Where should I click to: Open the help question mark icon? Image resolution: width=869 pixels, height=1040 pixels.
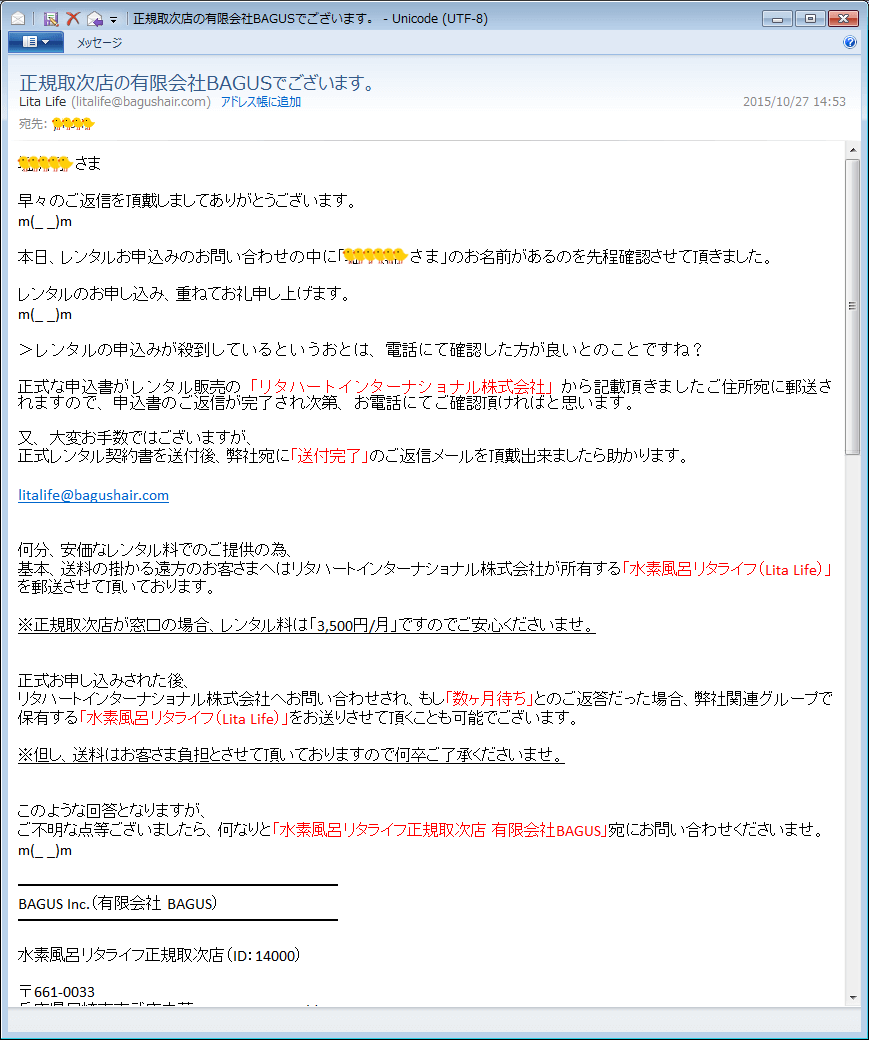[850, 42]
